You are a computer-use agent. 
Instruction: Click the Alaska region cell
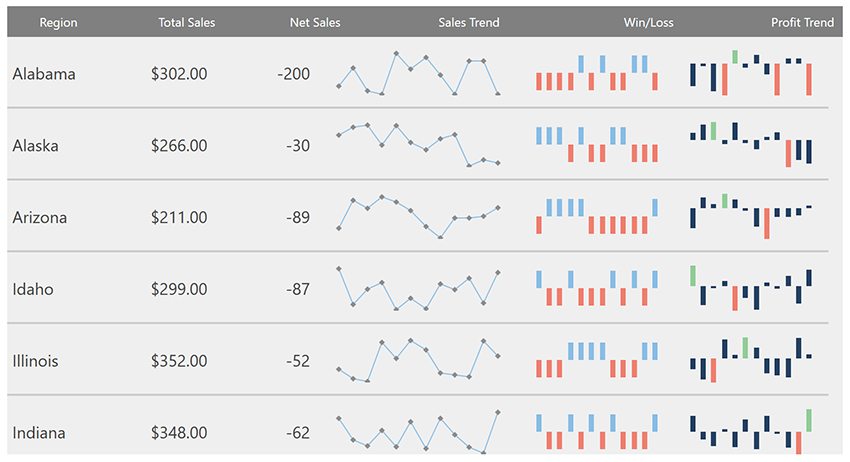point(36,146)
